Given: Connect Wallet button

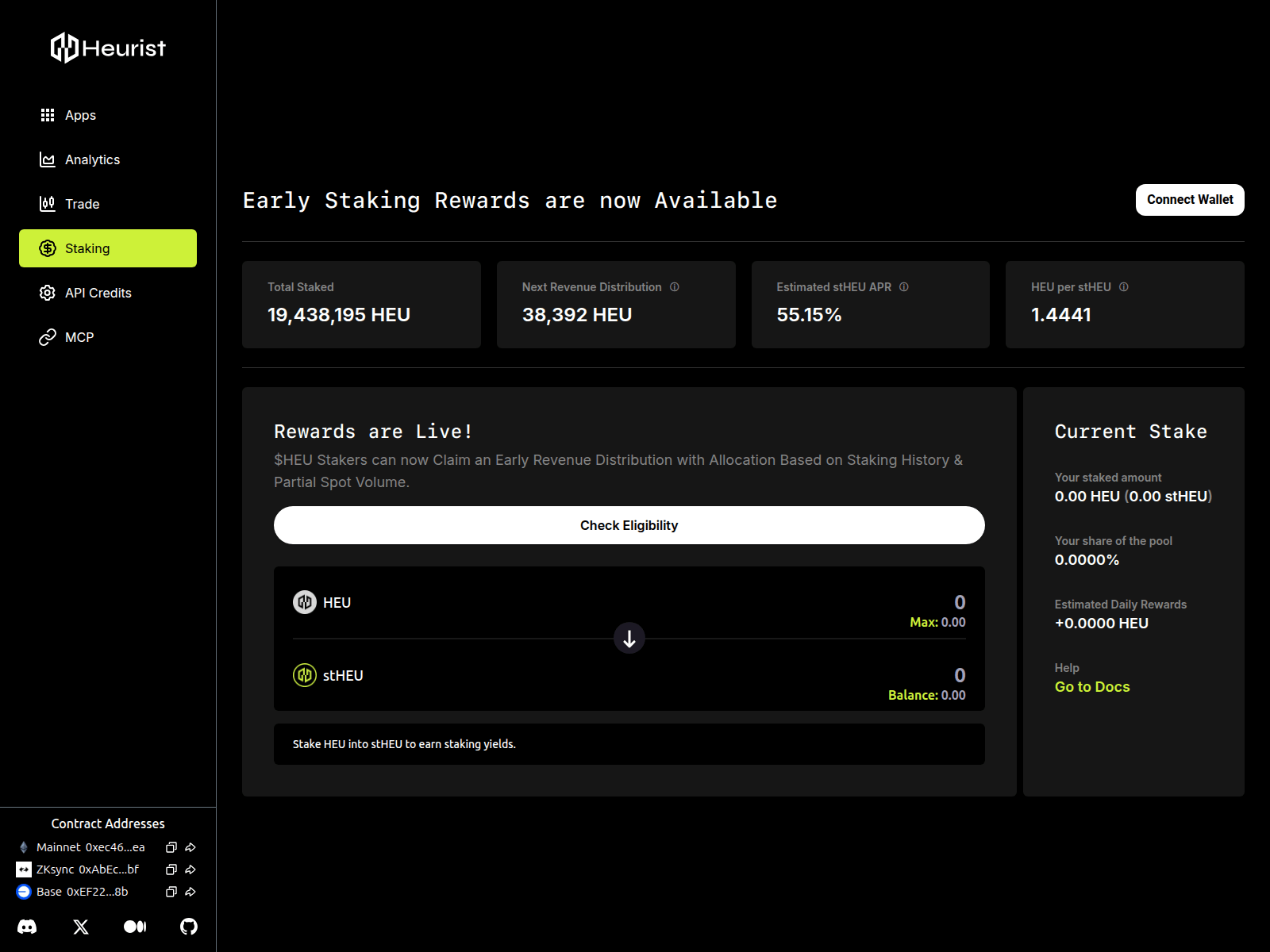Looking at the screenshot, I should coord(1190,200).
